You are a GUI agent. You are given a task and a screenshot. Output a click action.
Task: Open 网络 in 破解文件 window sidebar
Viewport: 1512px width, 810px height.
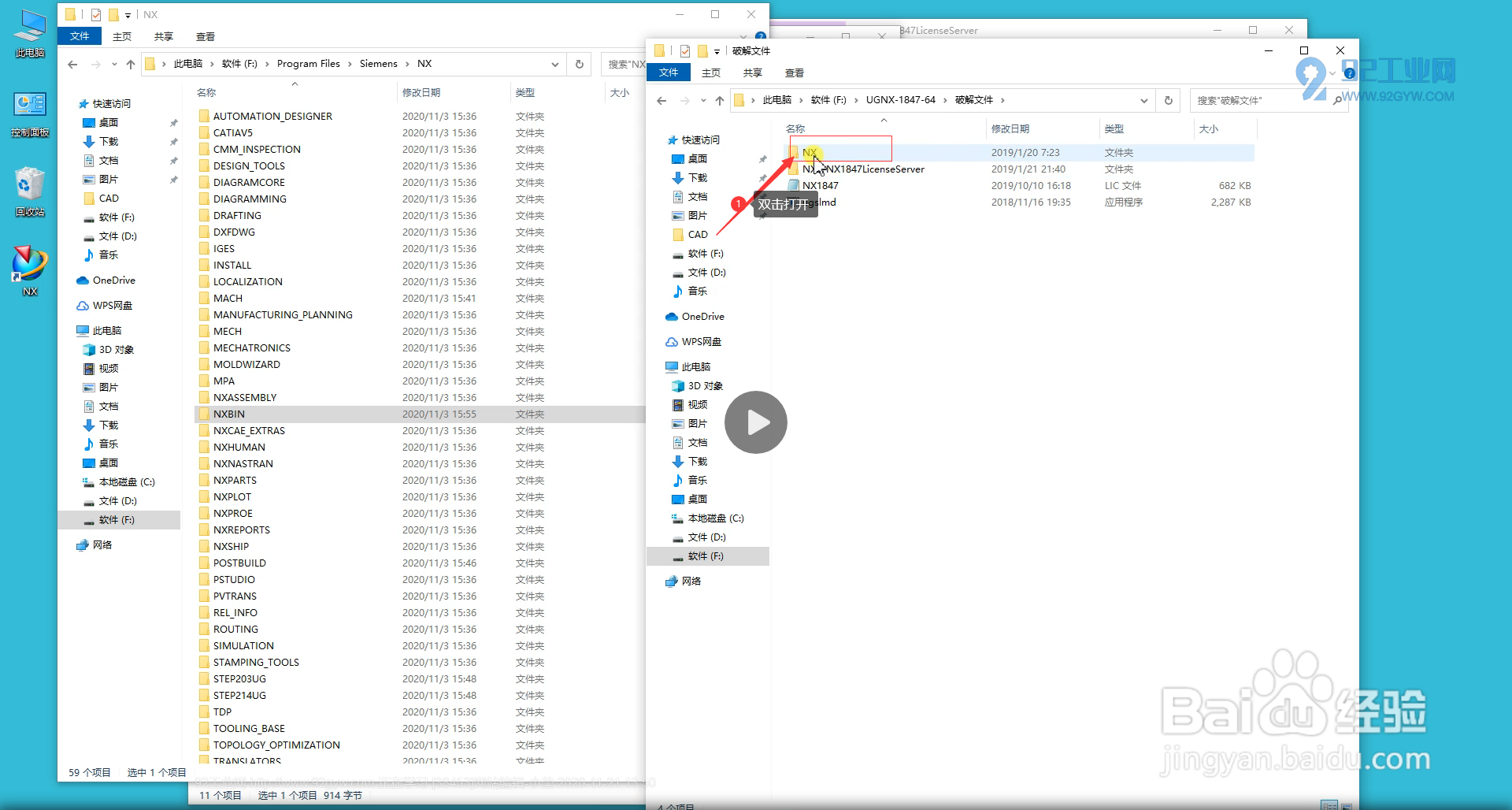[x=691, y=581]
